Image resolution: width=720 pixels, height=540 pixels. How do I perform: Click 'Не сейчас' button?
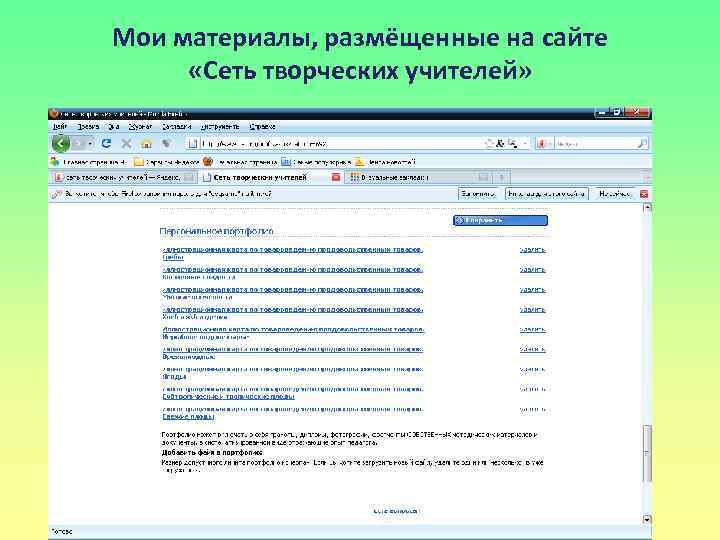pos(614,194)
